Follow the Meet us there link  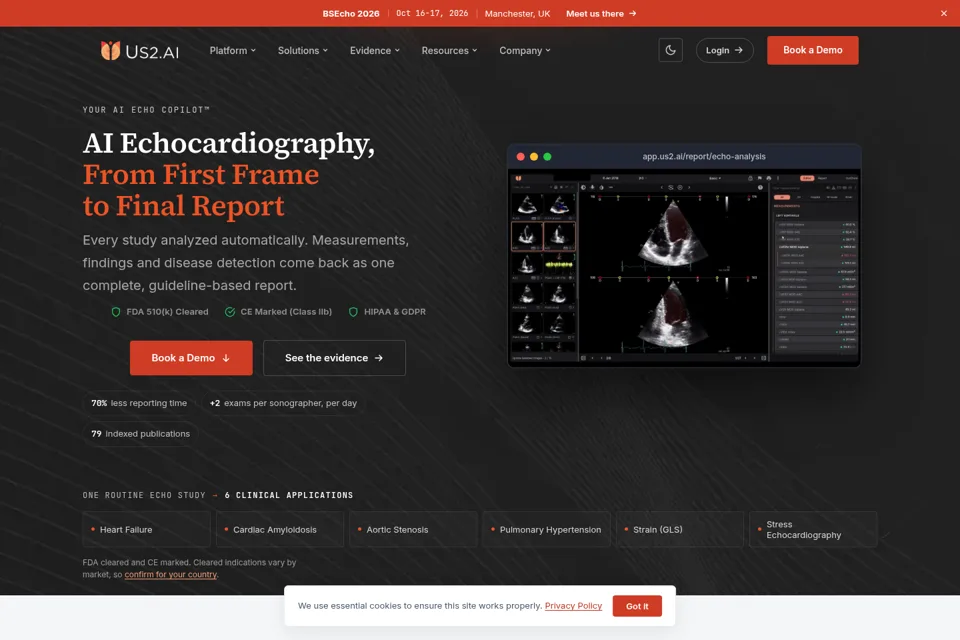601,13
